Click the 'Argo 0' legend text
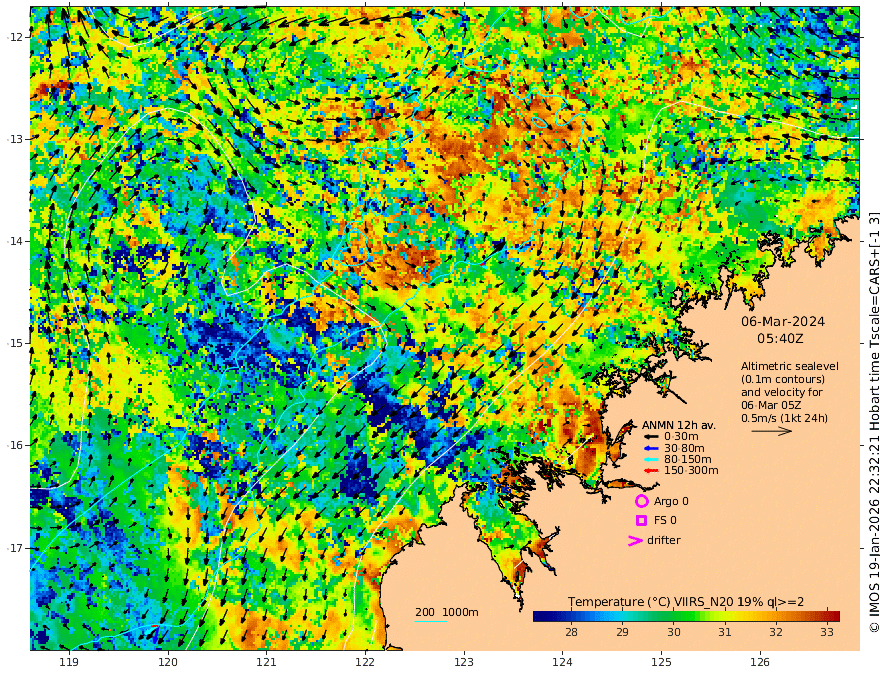 (x=671, y=501)
